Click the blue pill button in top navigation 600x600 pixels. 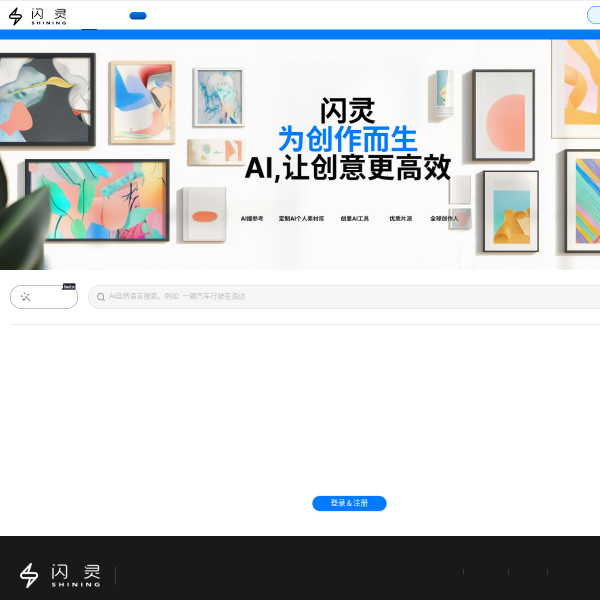point(138,16)
